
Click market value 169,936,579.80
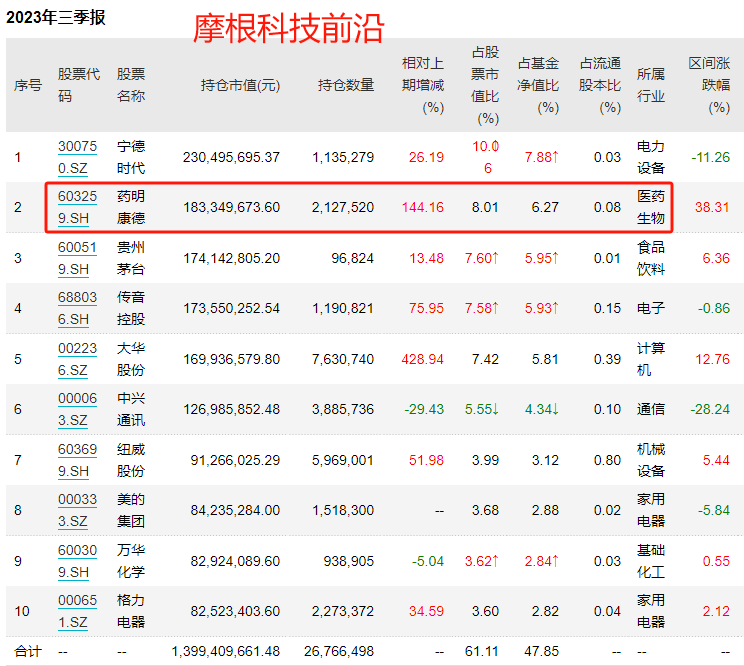coord(232,359)
